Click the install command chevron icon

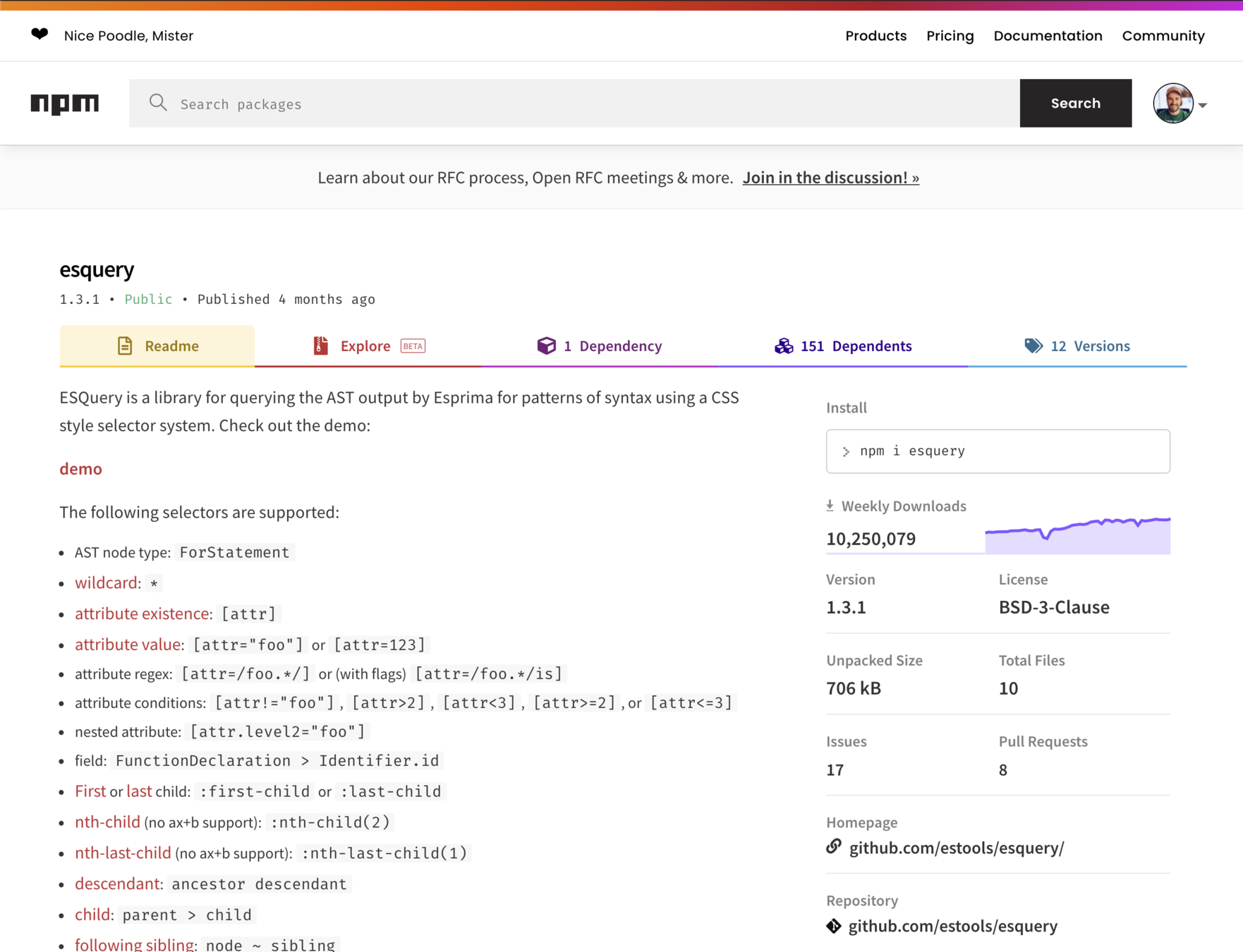[x=846, y=451]
